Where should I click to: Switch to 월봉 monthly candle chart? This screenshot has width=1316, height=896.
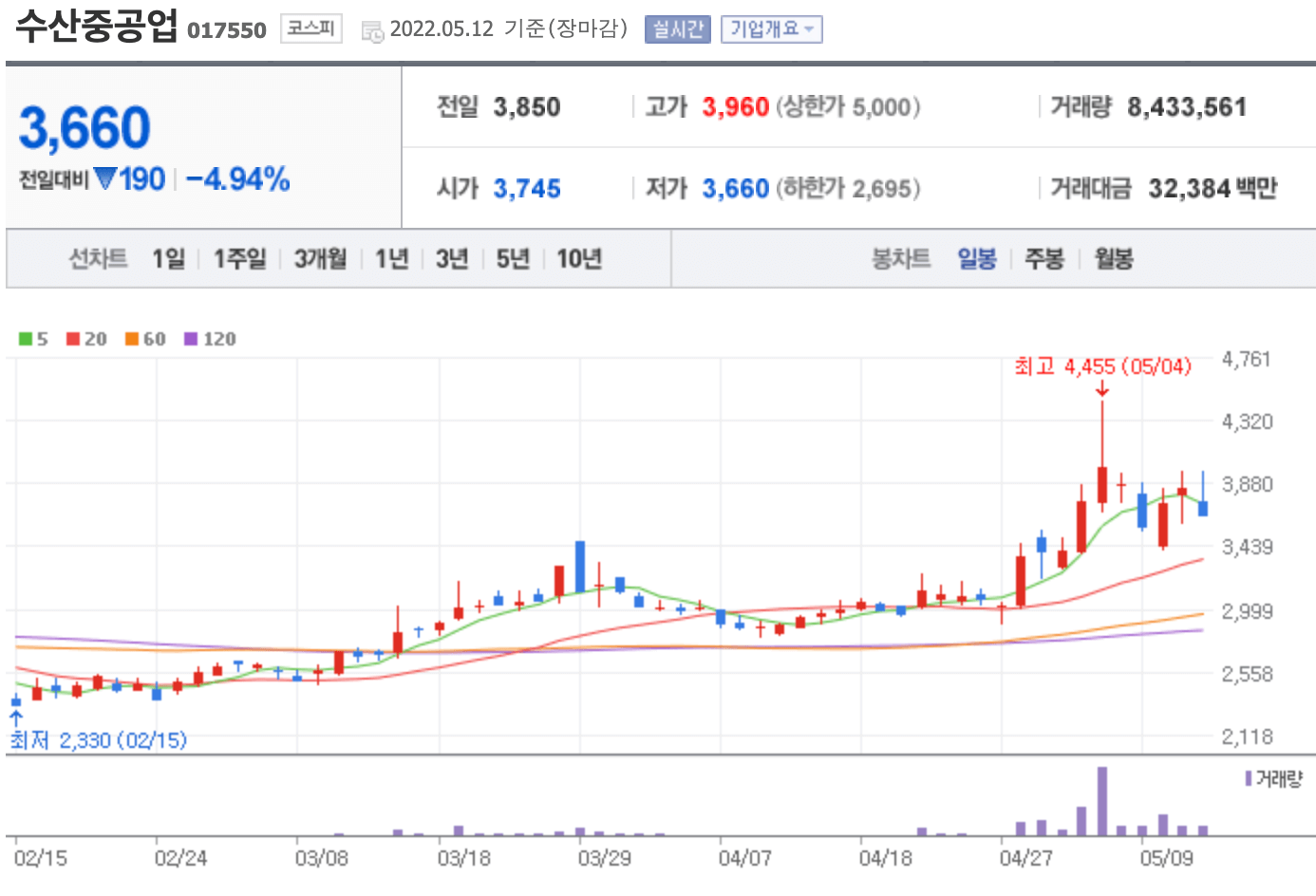click(1114, 258)
